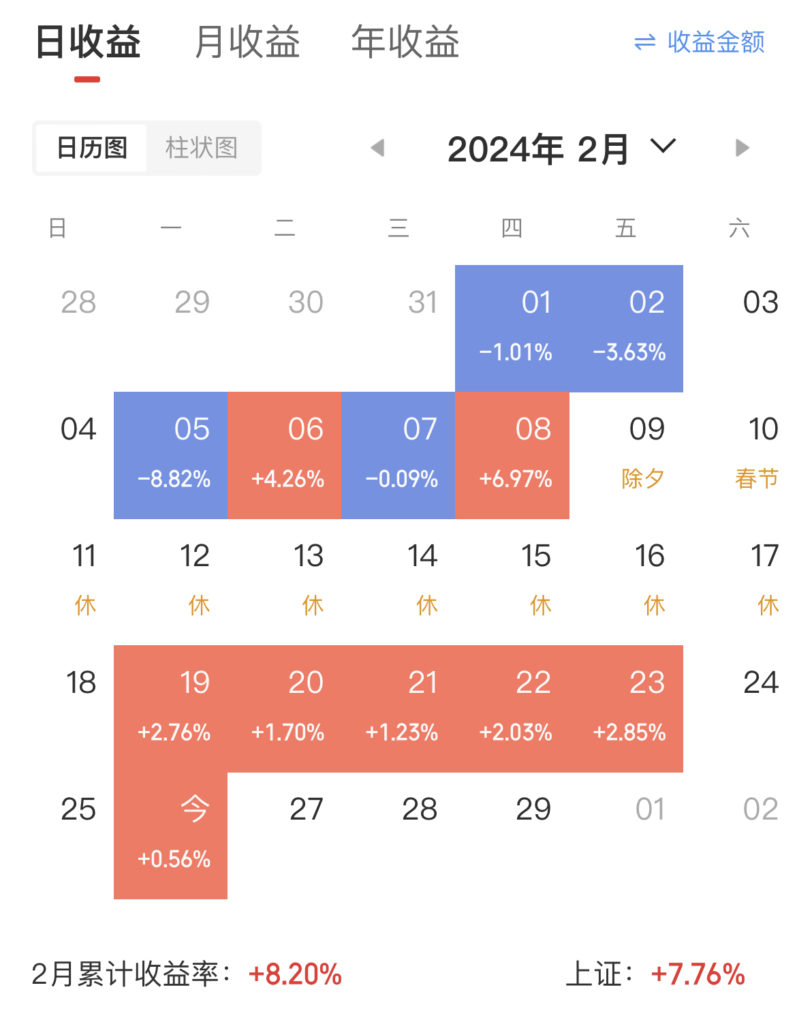Select the 08 cell showing +6.97%
This screenshot has width=797, height=1024.
[x=512, y=455]
